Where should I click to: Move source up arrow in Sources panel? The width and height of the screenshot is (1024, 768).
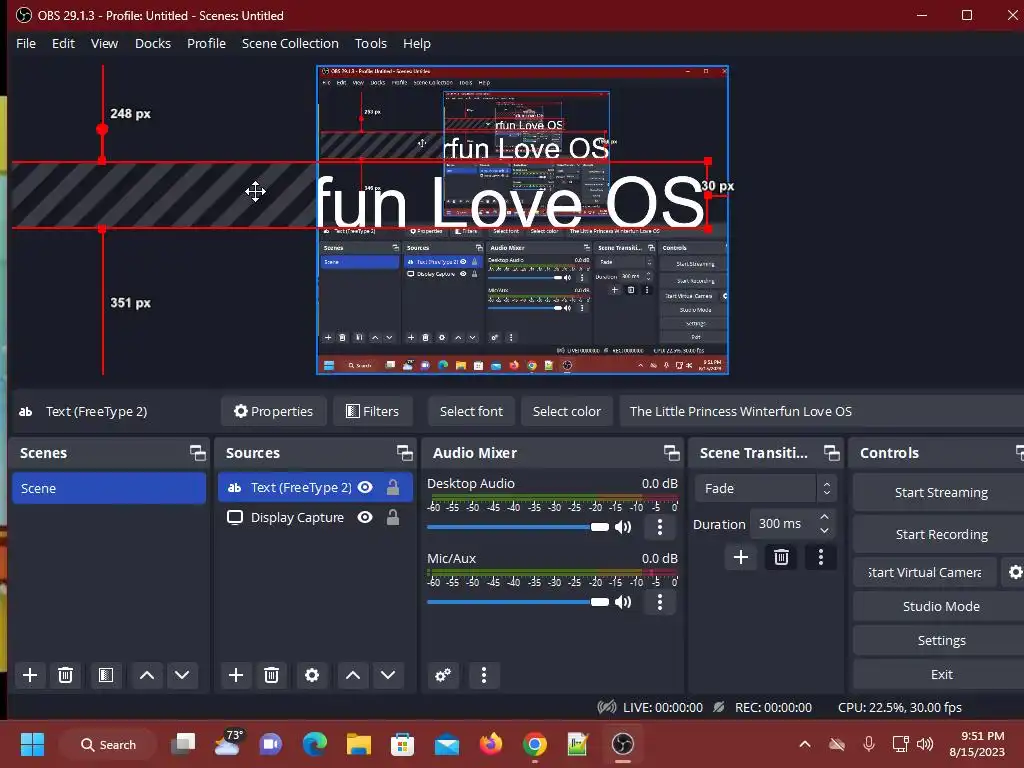coord(353,675)
